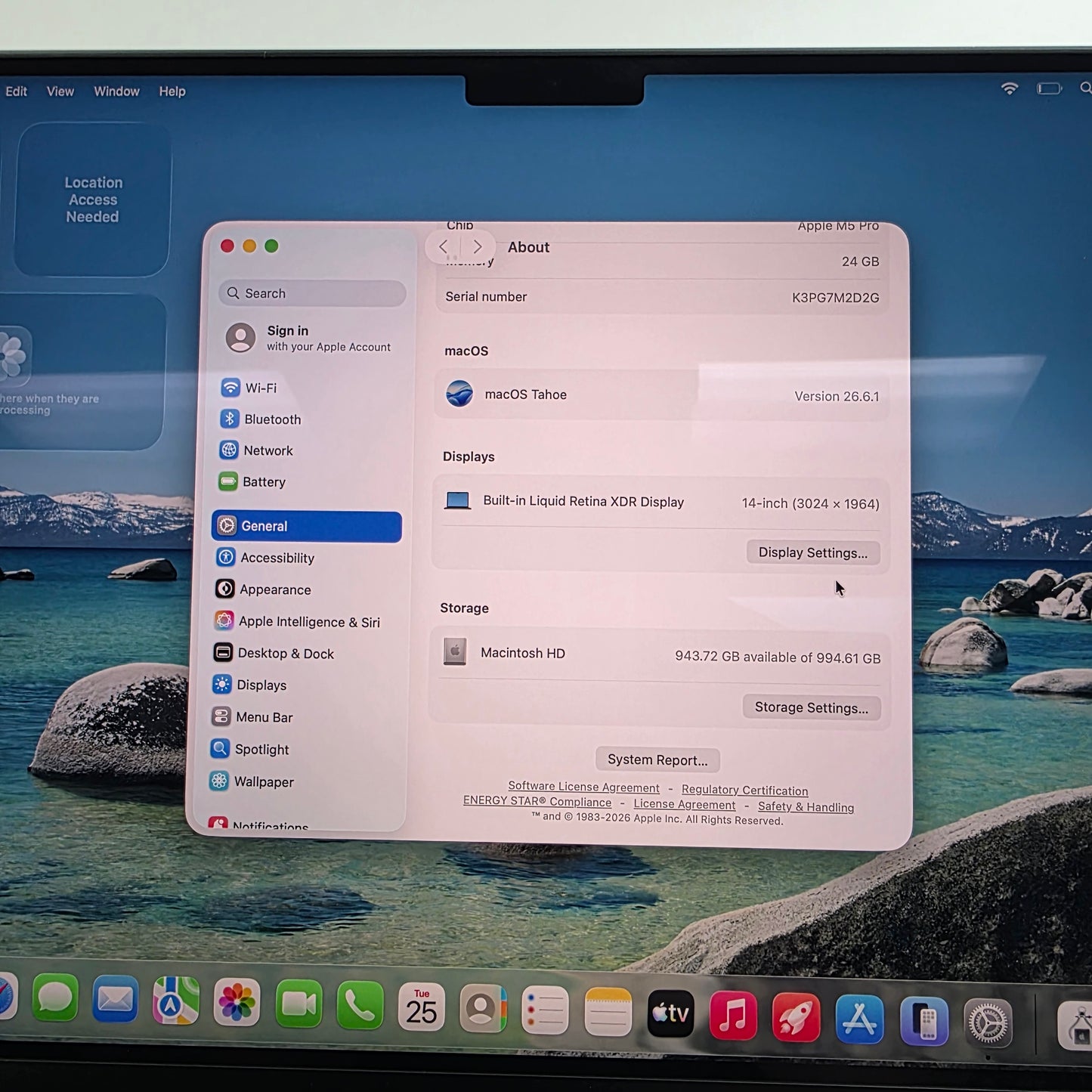
Task: Select Wi-Fi in settings sidebar
Action: (306, 388)
